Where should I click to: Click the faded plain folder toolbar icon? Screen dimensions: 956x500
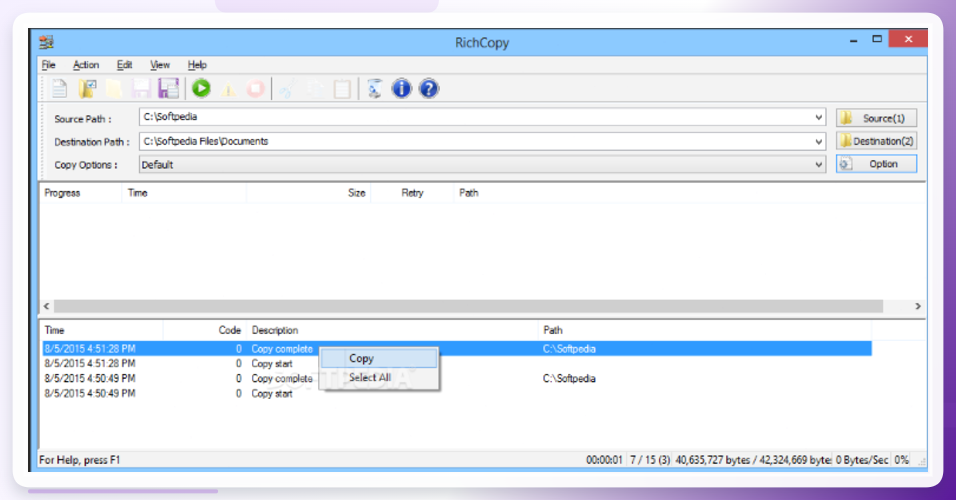click(x=114, y=89)
